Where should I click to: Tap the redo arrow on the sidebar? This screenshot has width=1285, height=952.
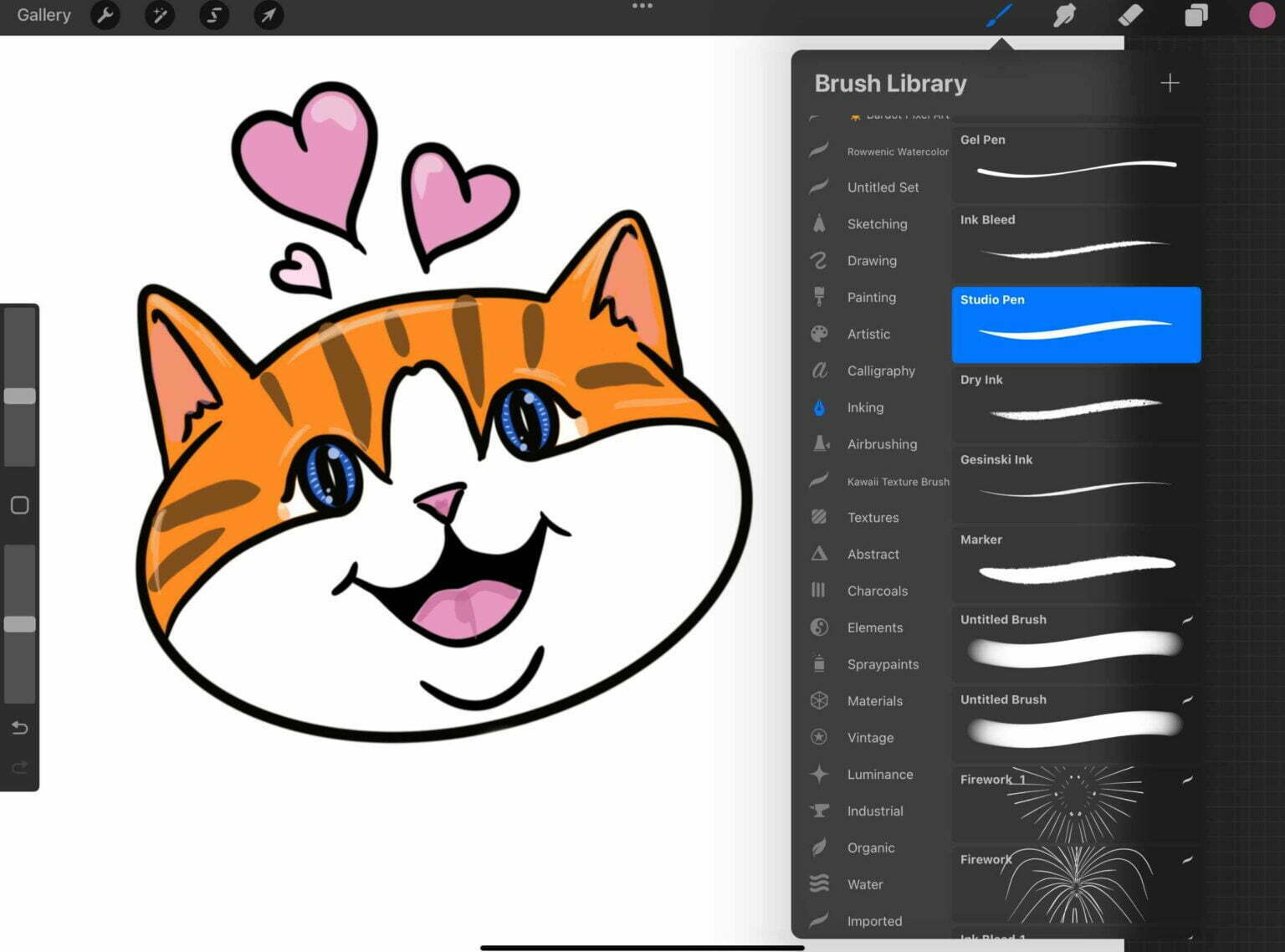[x=20, y=767]
